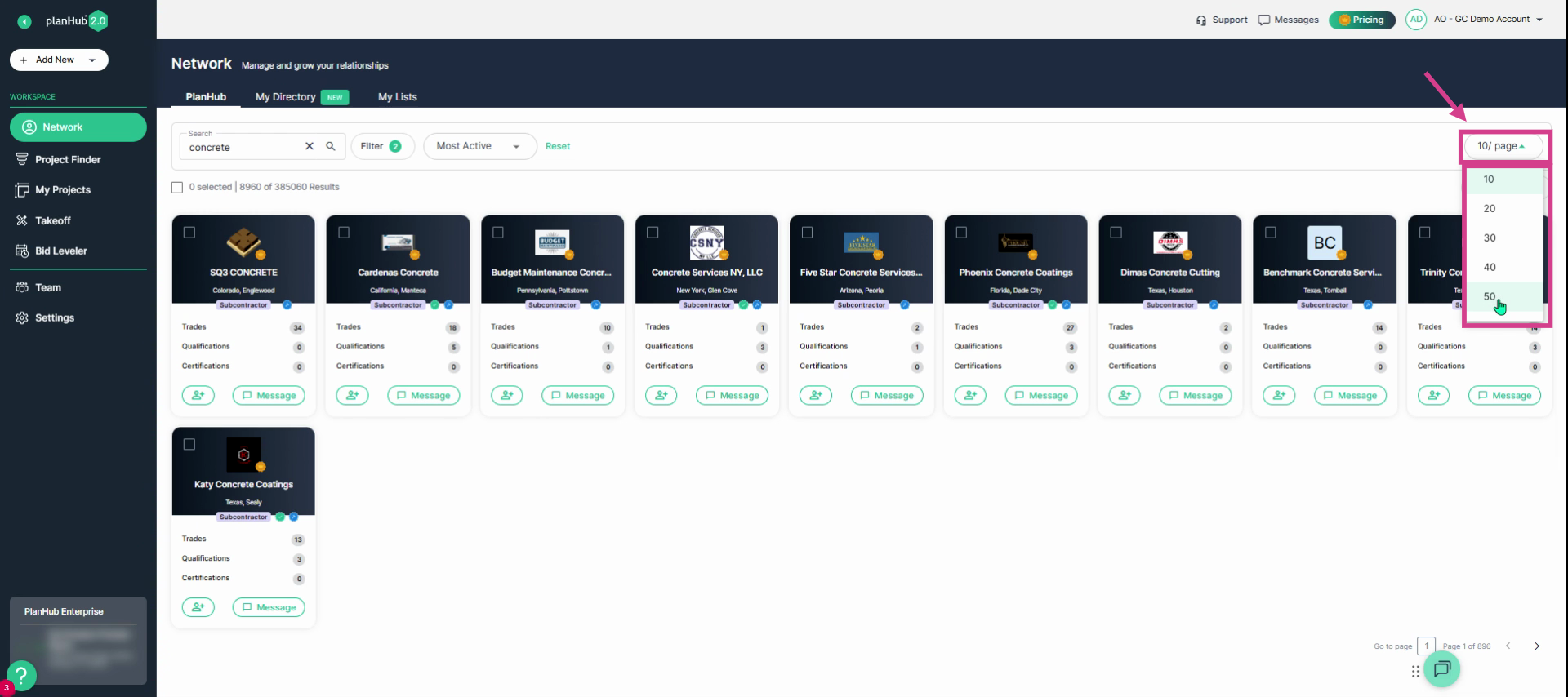Image resolution: width=1568 pixels, height=697 pixels.
Task: Add Katy Concrete Coatings as connection
Action: tap(198, 607)
